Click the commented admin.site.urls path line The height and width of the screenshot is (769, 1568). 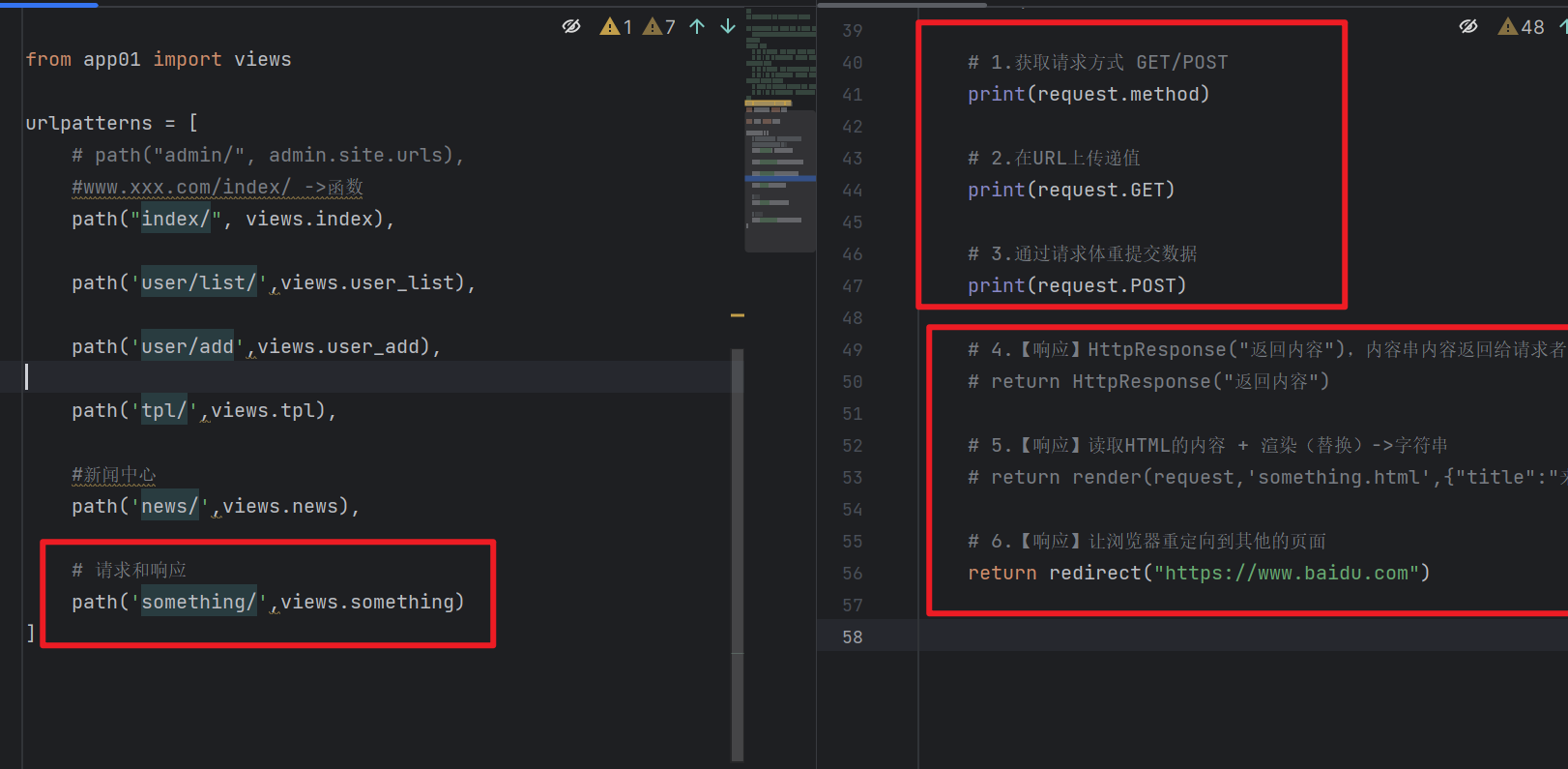click(268, 155)
